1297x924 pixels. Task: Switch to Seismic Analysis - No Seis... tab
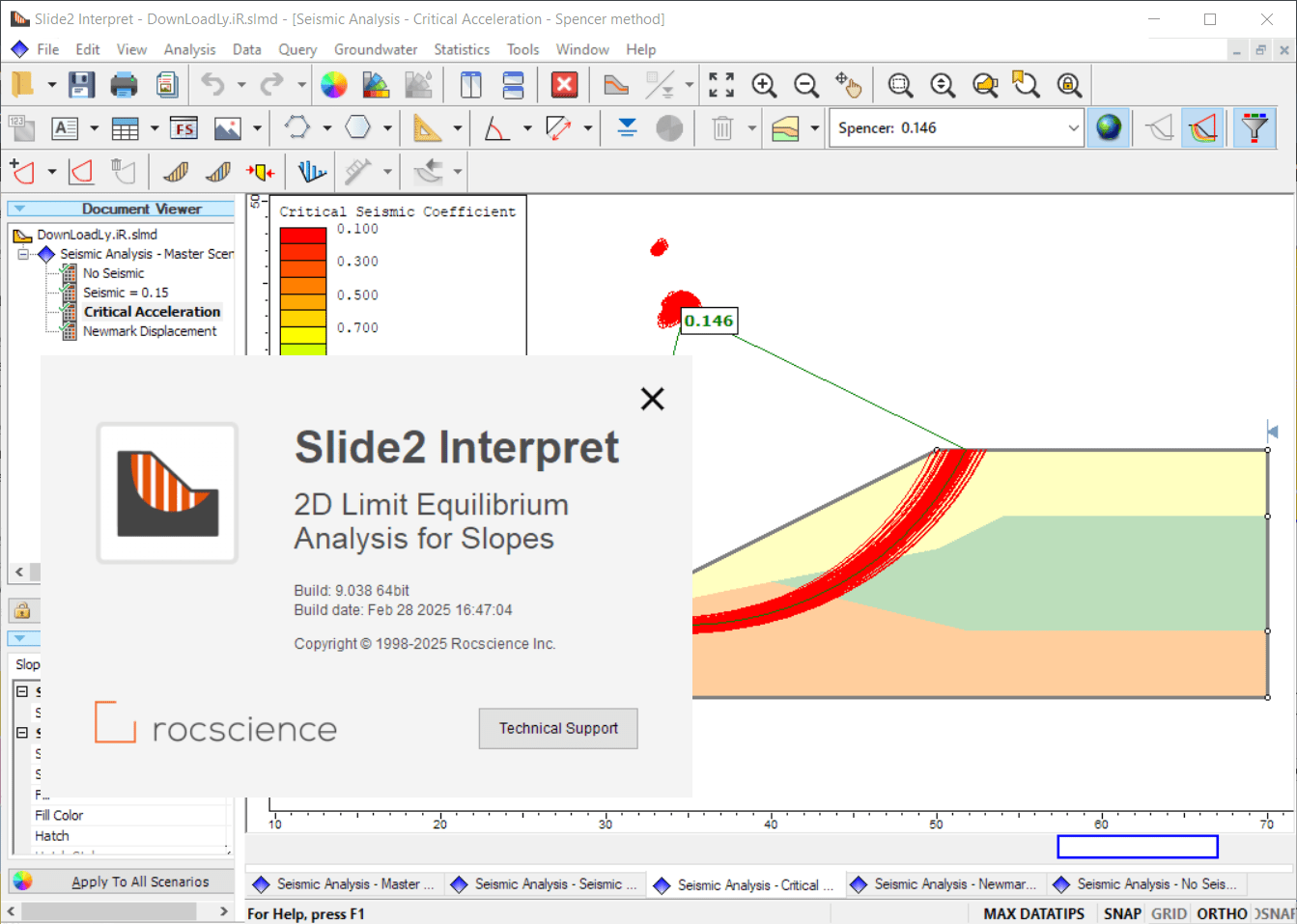1145,883
